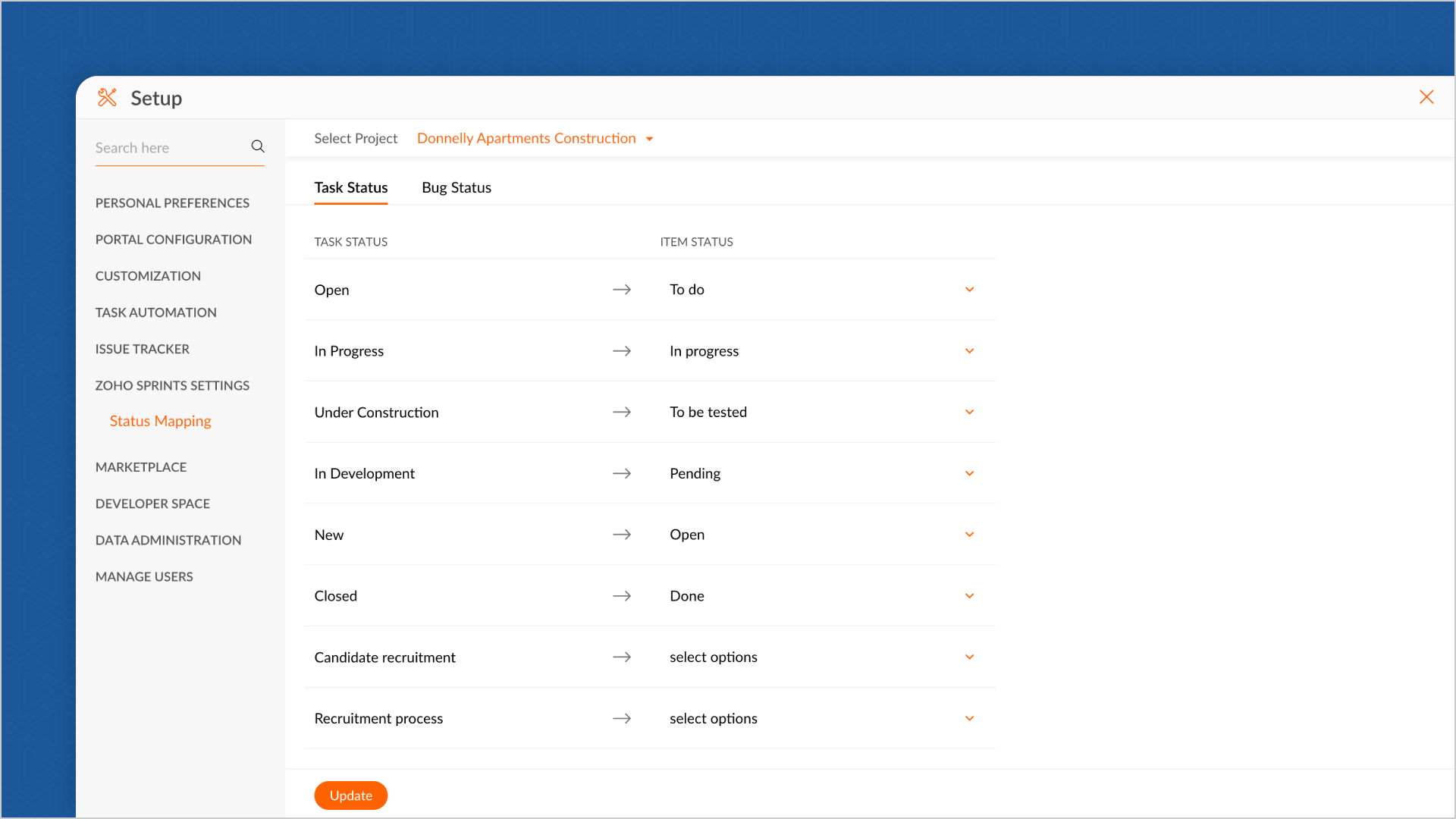Open the Manage Users section

pyautogui.click(x=144, y=576)
